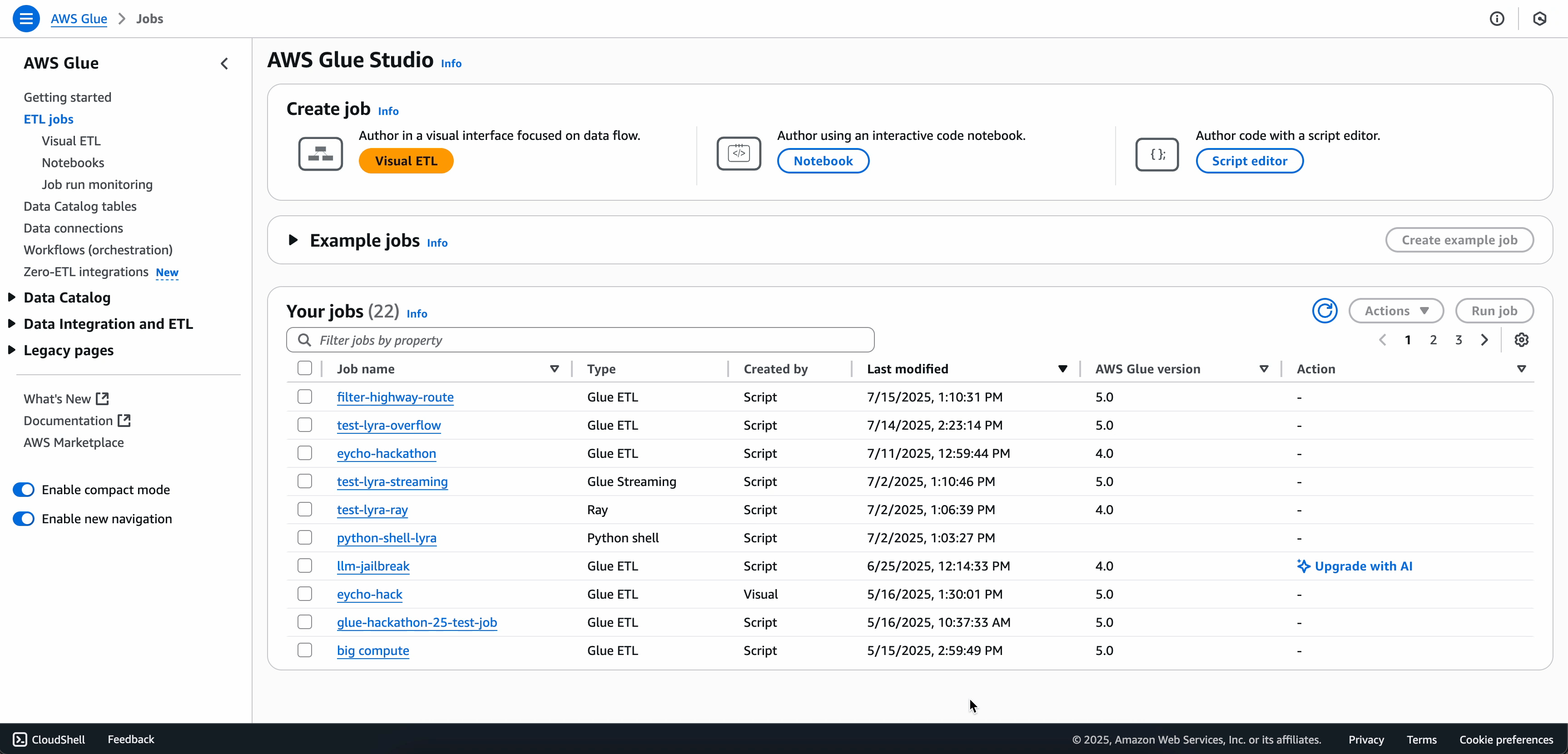Open CloudShell from the bottom bar

point(49,739)
